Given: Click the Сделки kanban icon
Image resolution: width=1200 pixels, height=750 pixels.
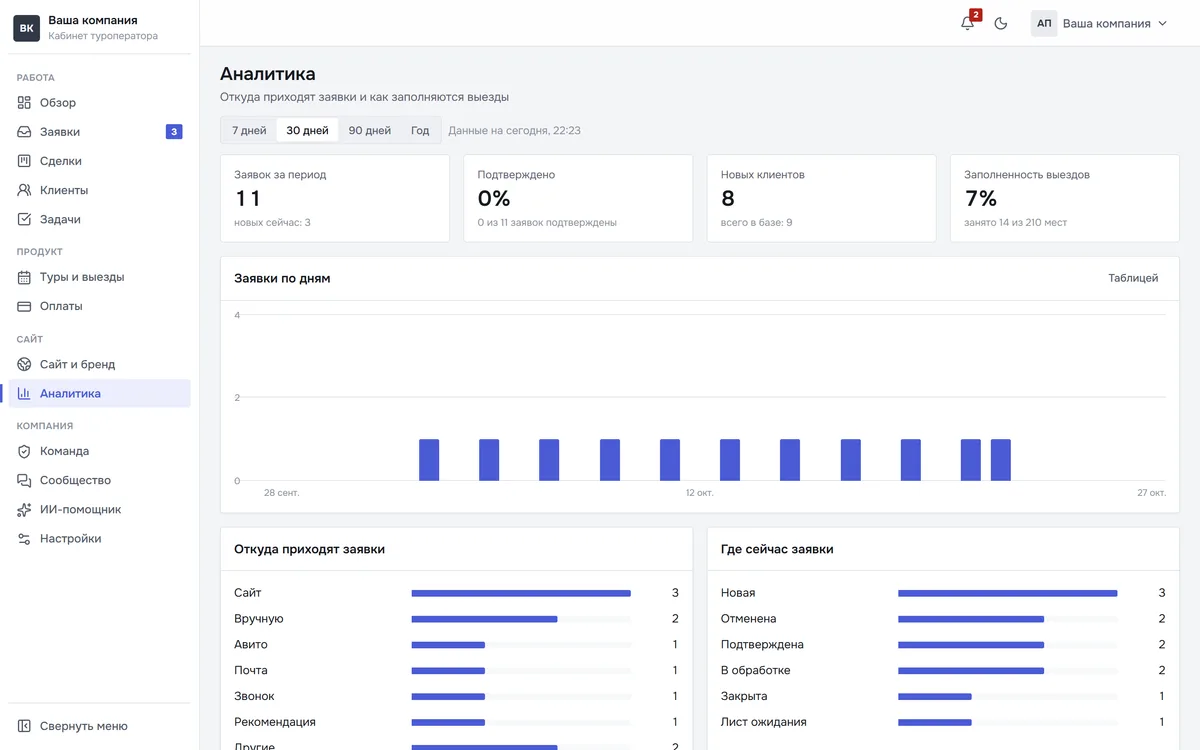Looking at the screenshot, I should point(24,161).
